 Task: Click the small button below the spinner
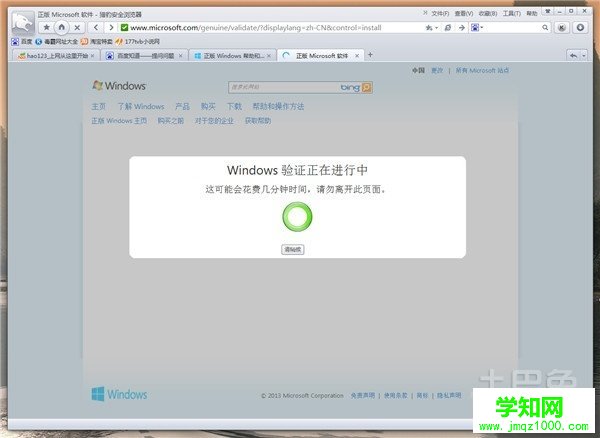click(293, 249)
